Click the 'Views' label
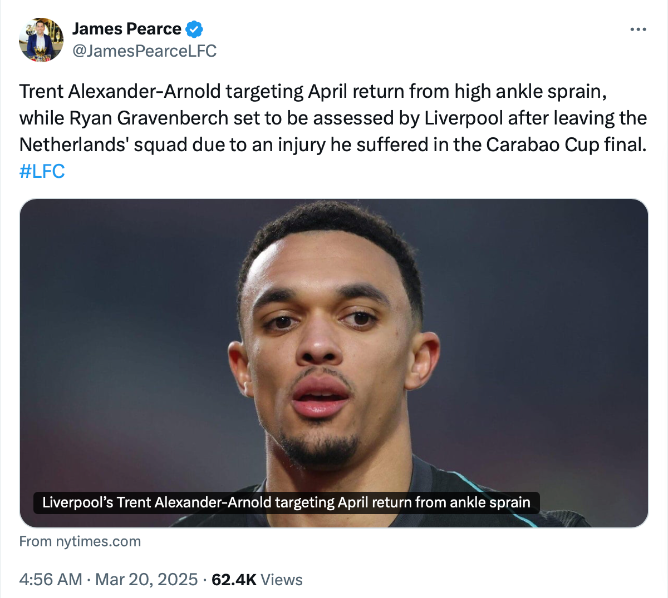Viewport: 668px width, 598px height. click(282, 579)
